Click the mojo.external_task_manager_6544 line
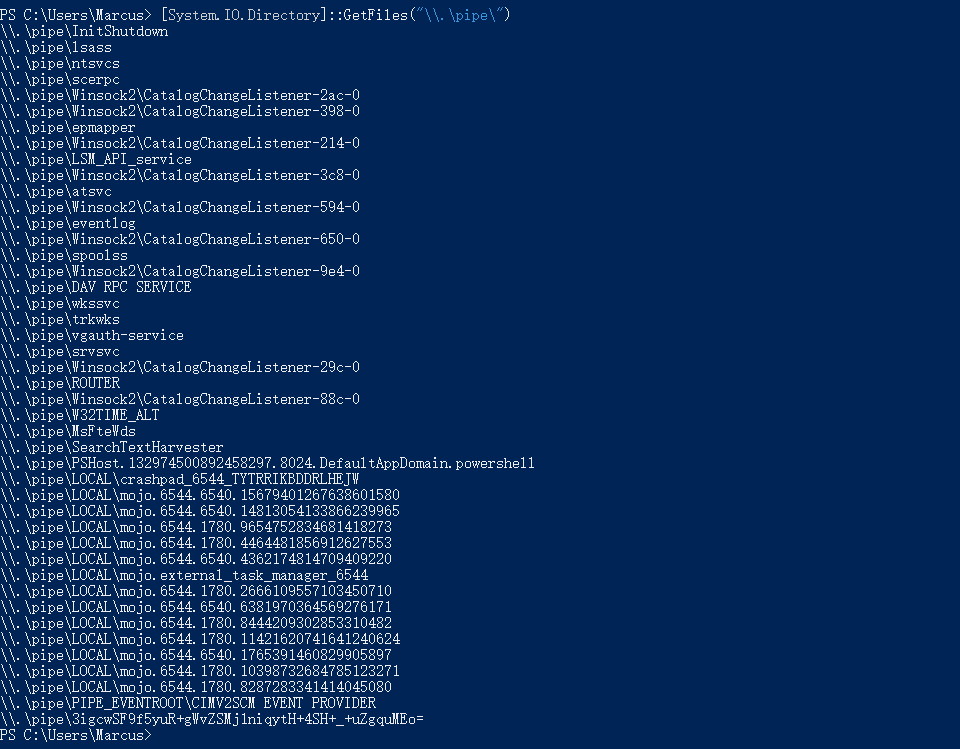The width and height of the screenshot is (960, 749). [184, 575]
